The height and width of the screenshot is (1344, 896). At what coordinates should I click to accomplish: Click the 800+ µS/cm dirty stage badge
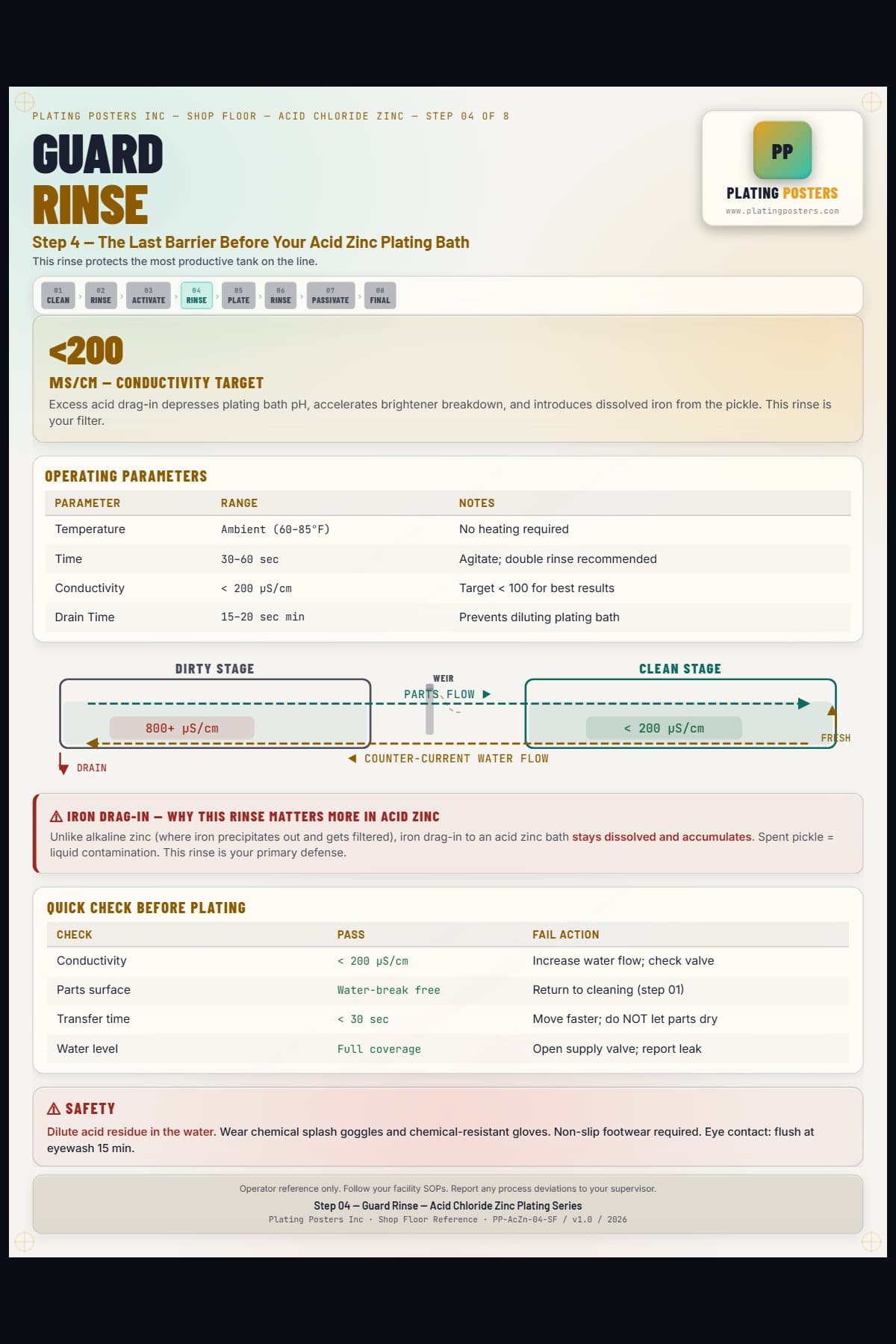pos(181,728)
